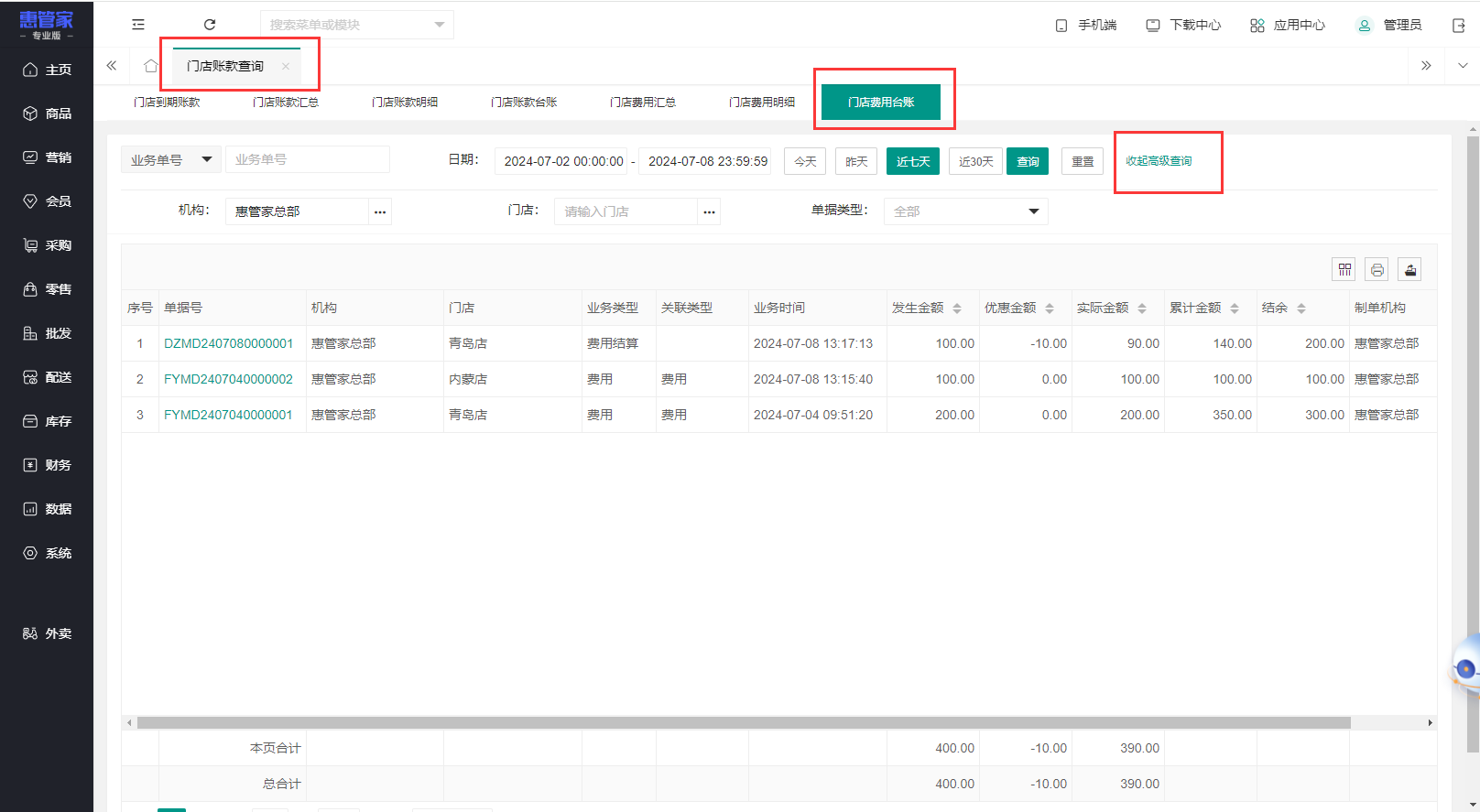Open 配送 in the sidebar
Screen dimensions: 1480x812
(47, 377)
